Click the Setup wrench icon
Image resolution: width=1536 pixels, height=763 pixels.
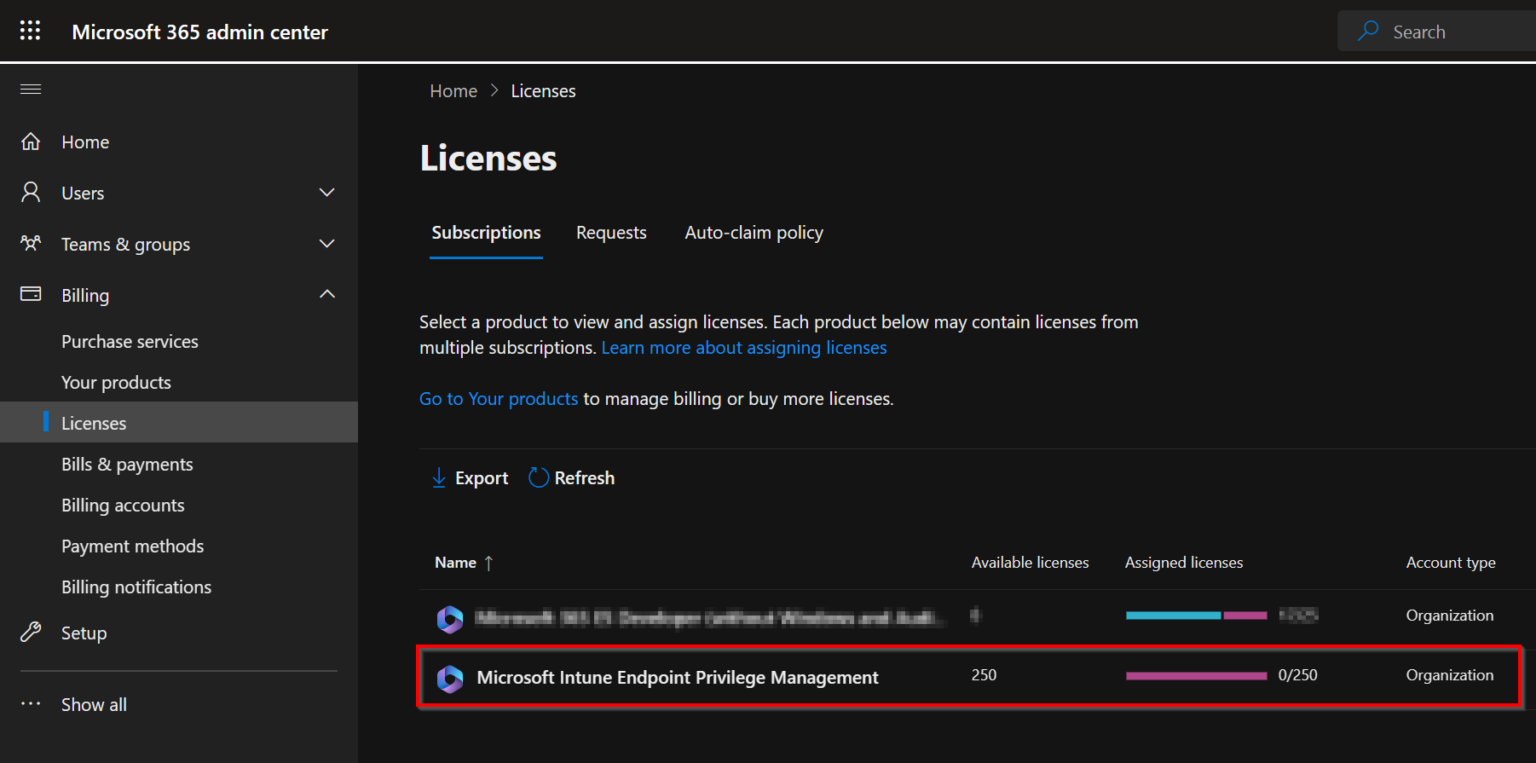click(x=30, y=632)
